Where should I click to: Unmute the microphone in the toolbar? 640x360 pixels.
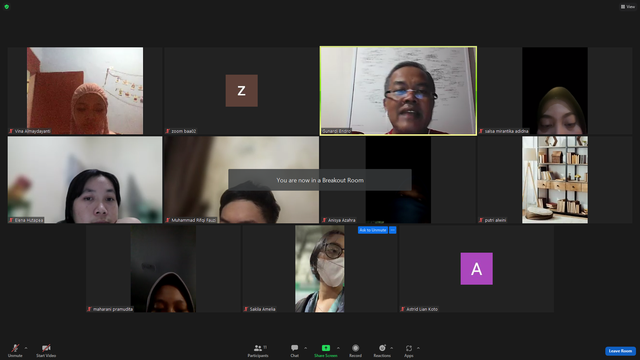pos(15,350)
